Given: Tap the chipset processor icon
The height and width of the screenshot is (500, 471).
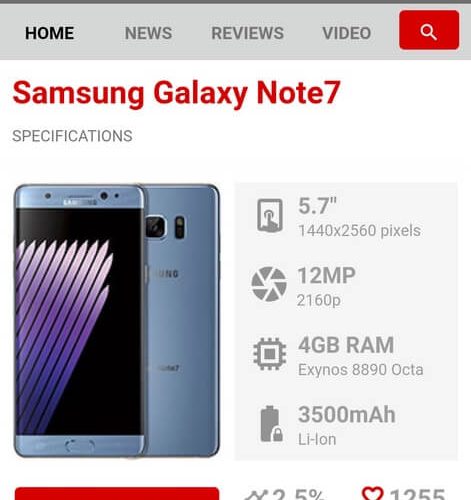Looking at the screenshot, I should [269, 354].
